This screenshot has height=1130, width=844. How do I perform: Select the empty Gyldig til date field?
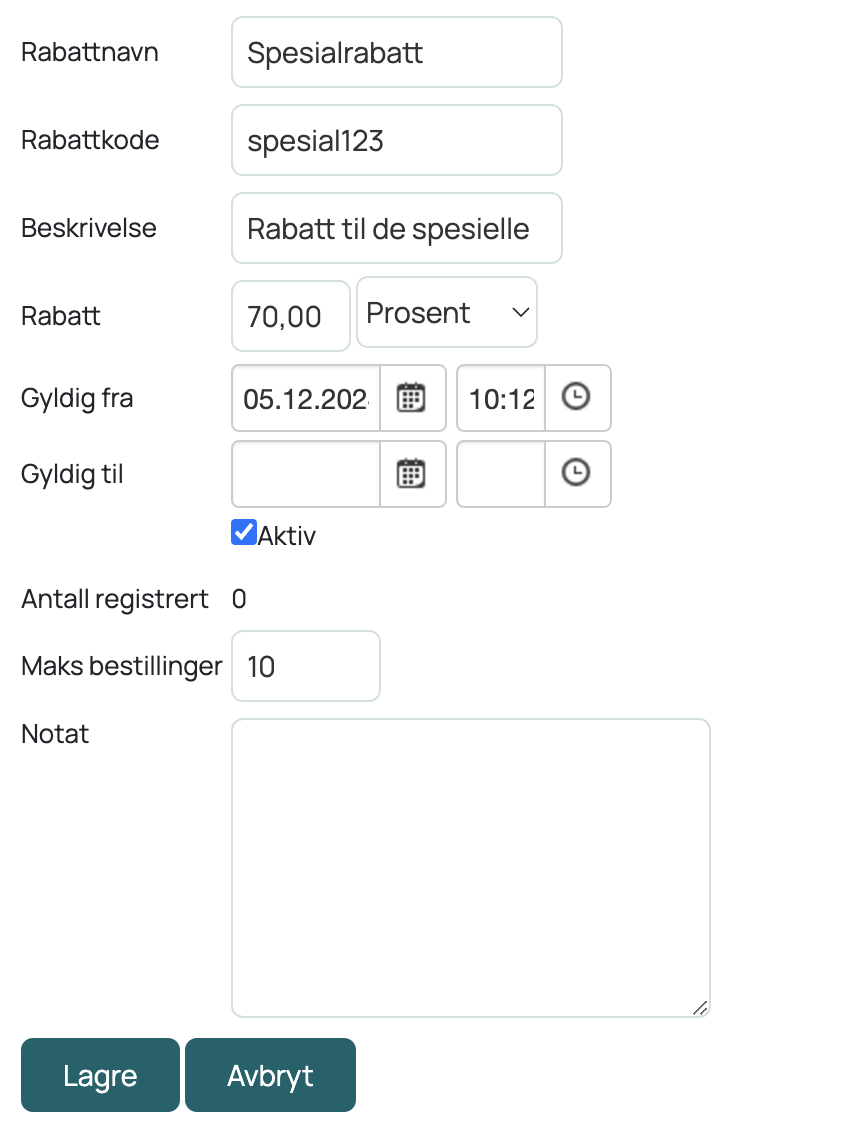tap(306, 474)
